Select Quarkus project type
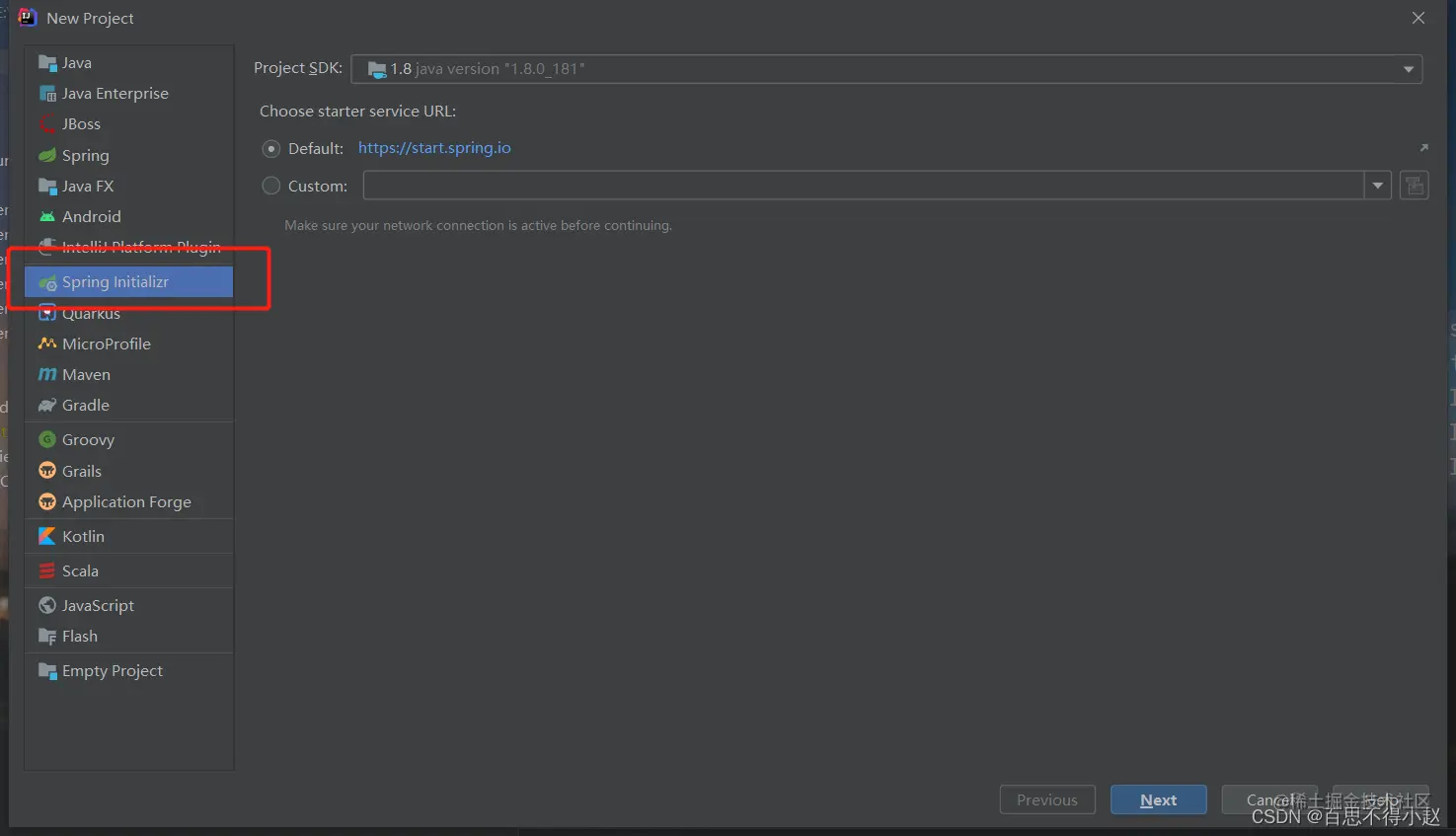 pyautogui.click(x=128, y=313)
